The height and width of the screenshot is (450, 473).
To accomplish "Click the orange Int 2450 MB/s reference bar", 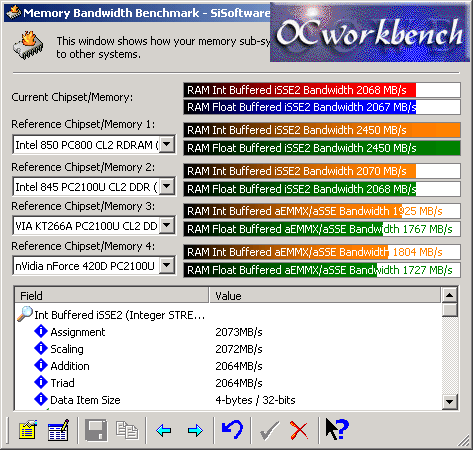I will point(322,130).
